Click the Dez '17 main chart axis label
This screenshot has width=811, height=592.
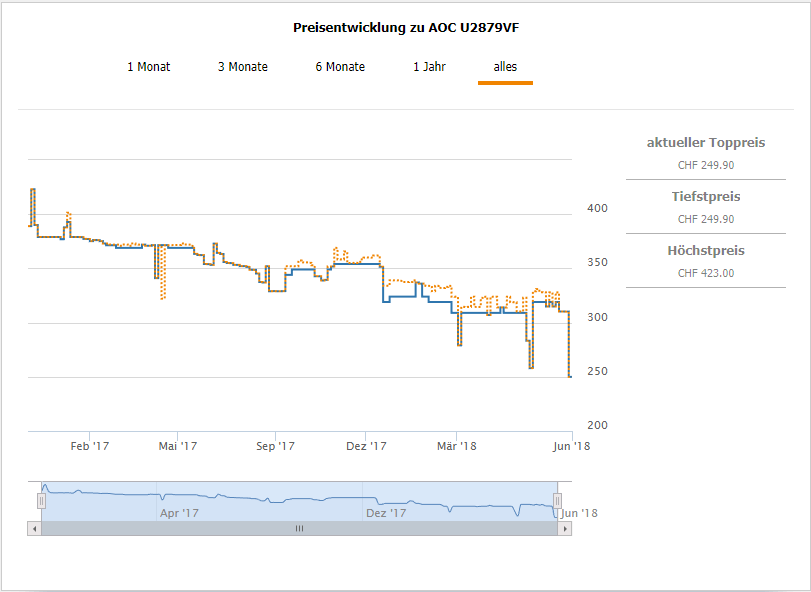pyautogui.click(x=366, y=446)
